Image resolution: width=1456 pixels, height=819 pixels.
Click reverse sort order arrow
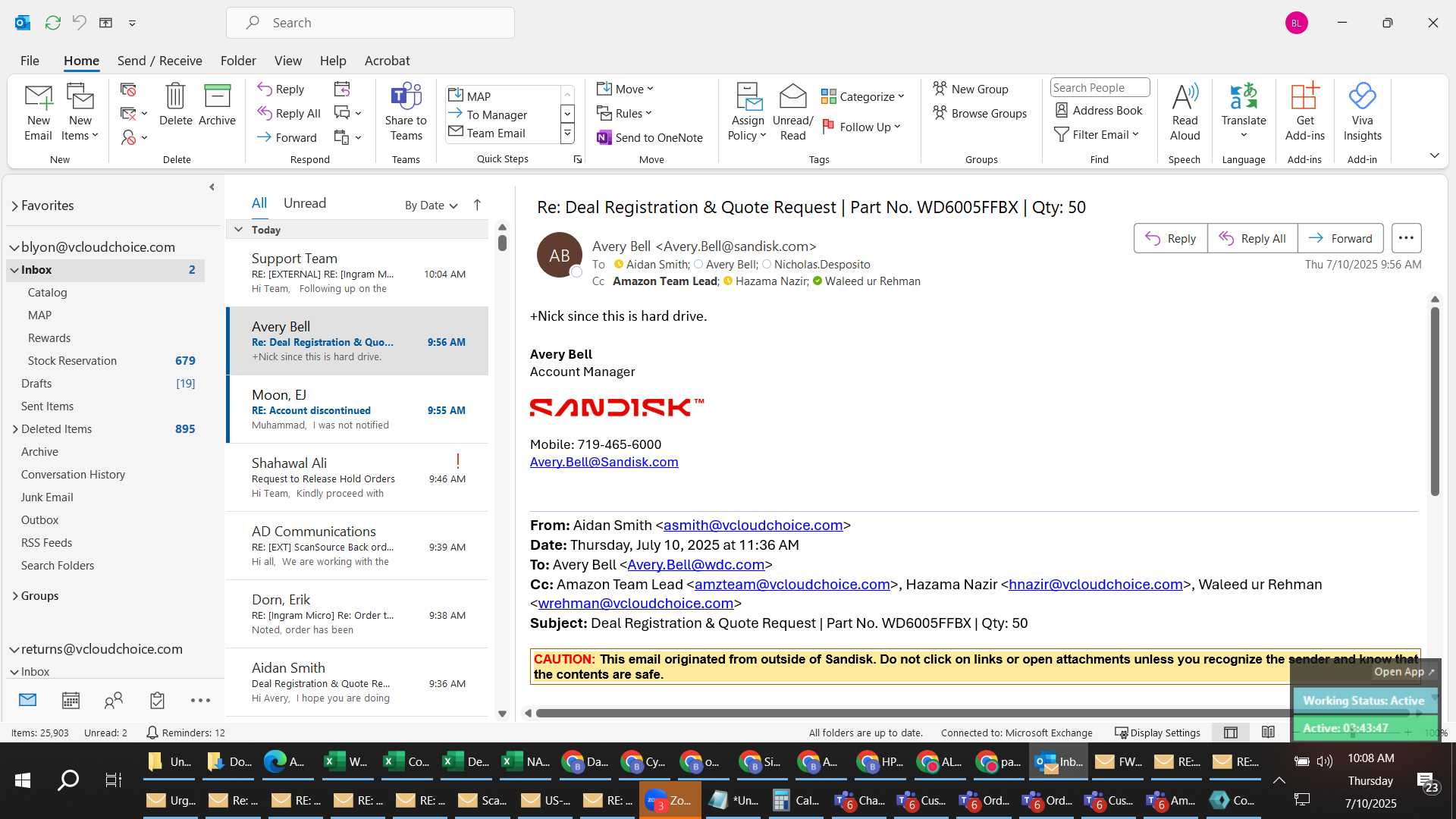477,205
